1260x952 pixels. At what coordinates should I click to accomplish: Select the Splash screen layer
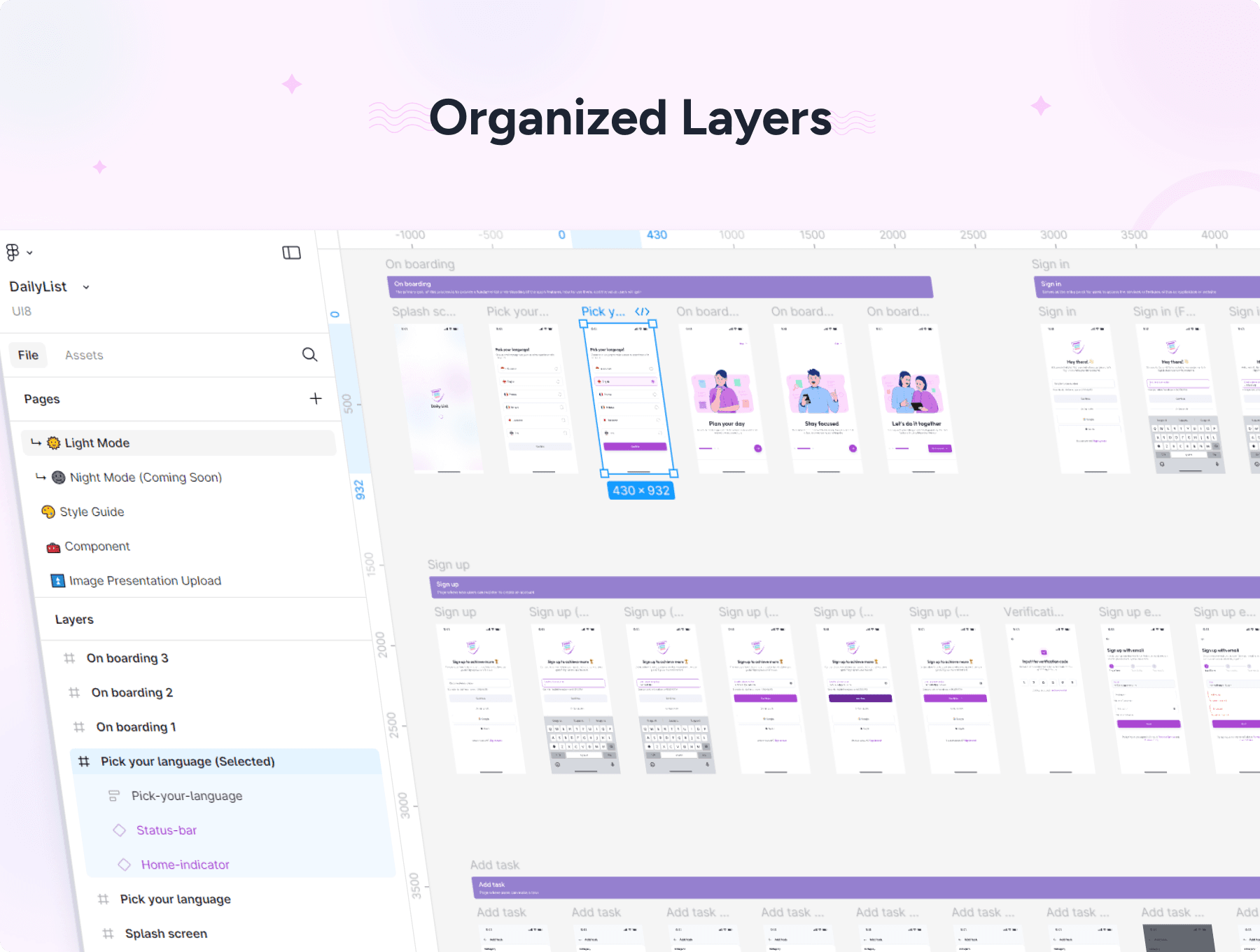pyautogui.click(x=166, y=933)
